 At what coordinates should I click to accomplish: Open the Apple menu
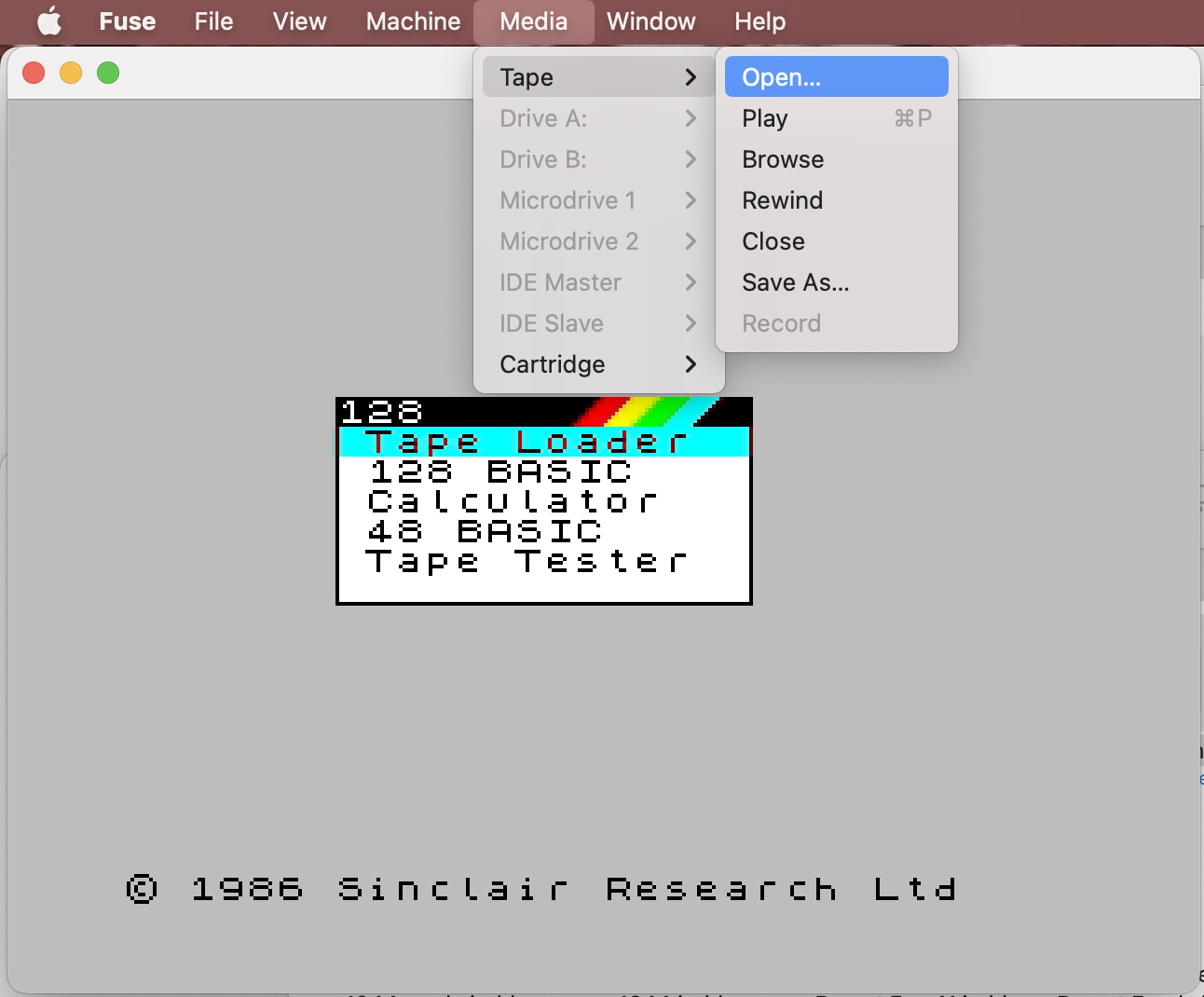(49, 20)
